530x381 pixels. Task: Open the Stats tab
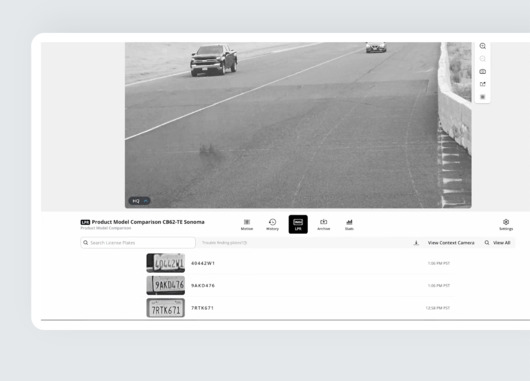coord(349,224)
